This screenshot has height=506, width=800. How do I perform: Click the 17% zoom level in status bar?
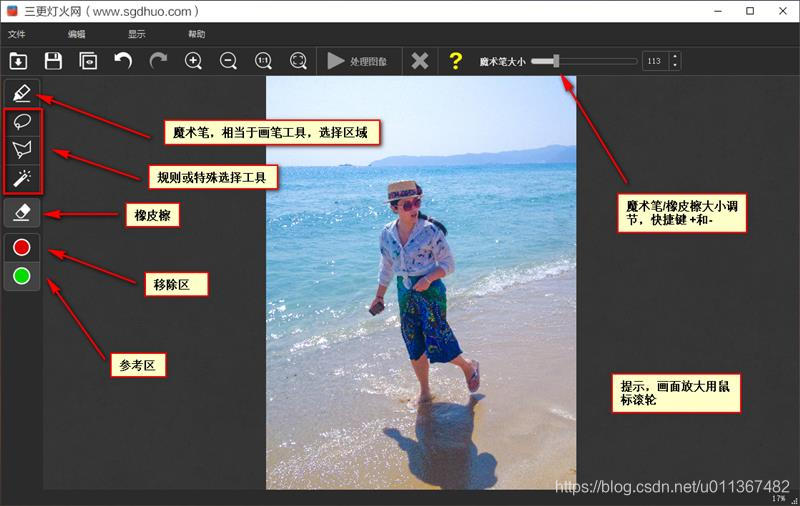tap(779, 498)
